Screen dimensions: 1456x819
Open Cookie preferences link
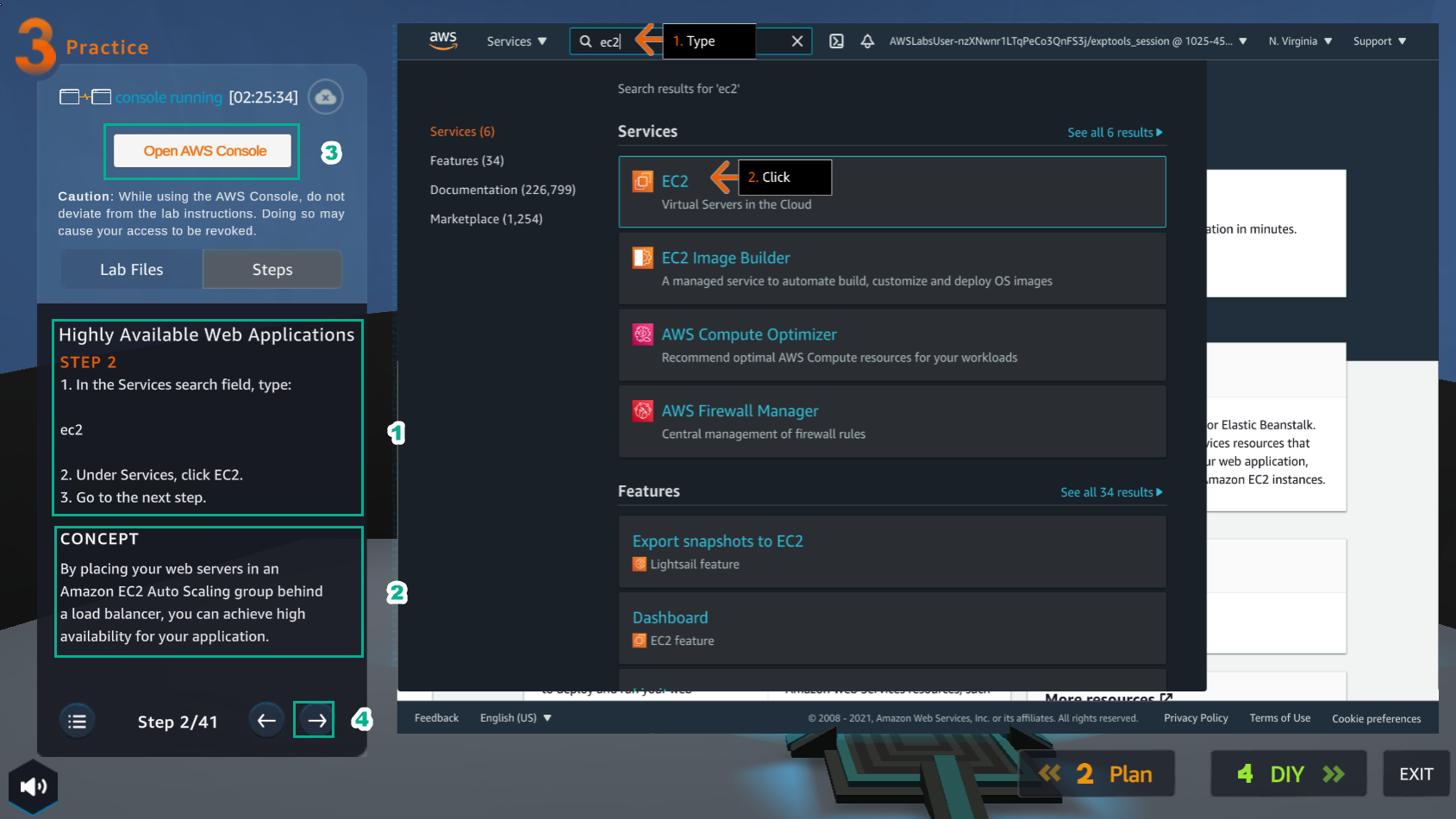[1376, 719]
